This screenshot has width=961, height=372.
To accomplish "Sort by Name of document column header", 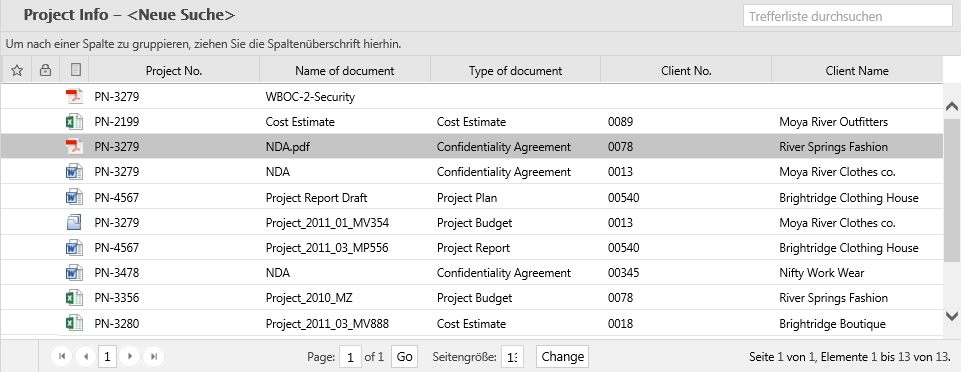I will [344, 70].
